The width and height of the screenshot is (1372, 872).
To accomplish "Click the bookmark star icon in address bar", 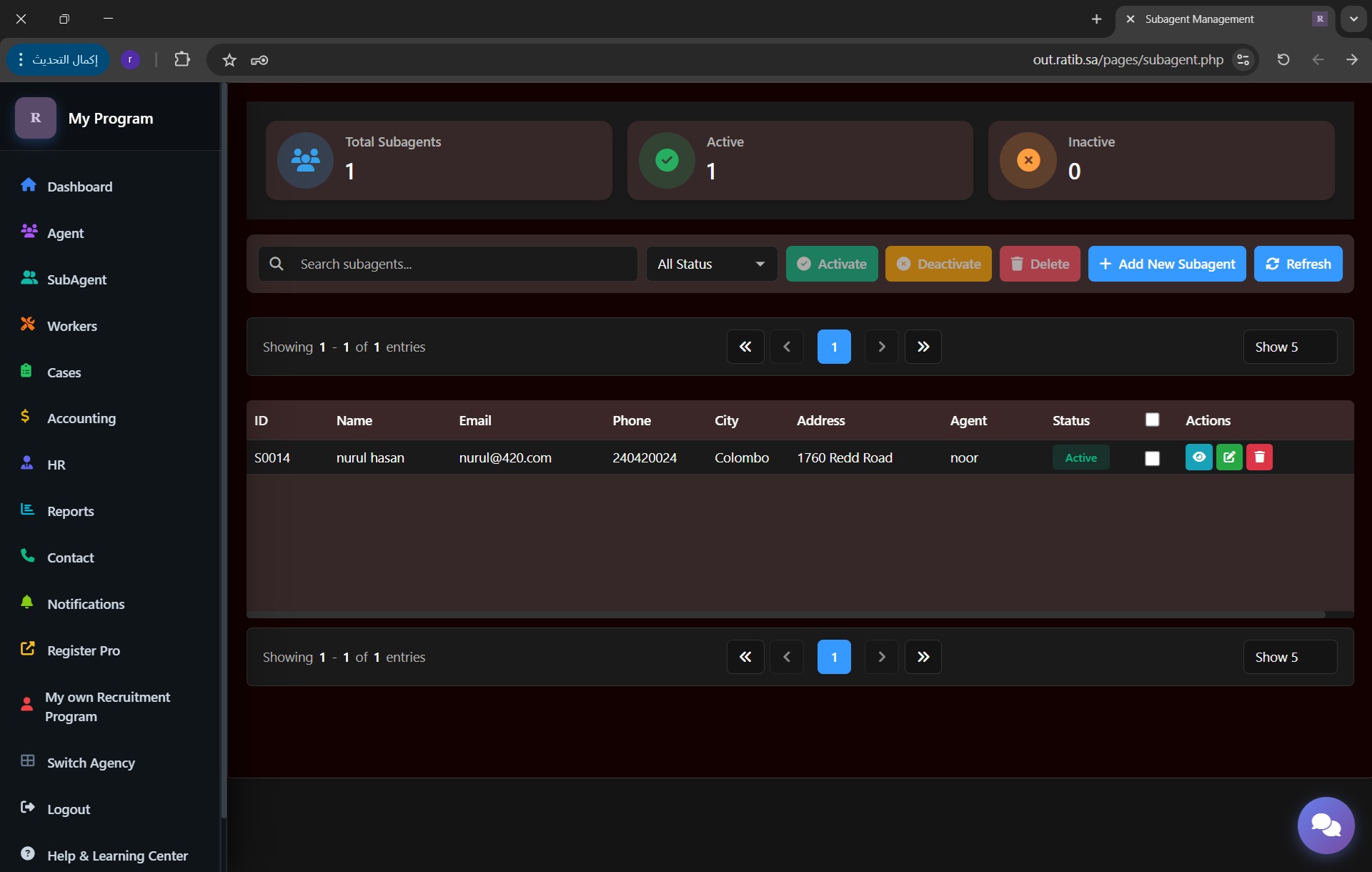I will point(229,60).
